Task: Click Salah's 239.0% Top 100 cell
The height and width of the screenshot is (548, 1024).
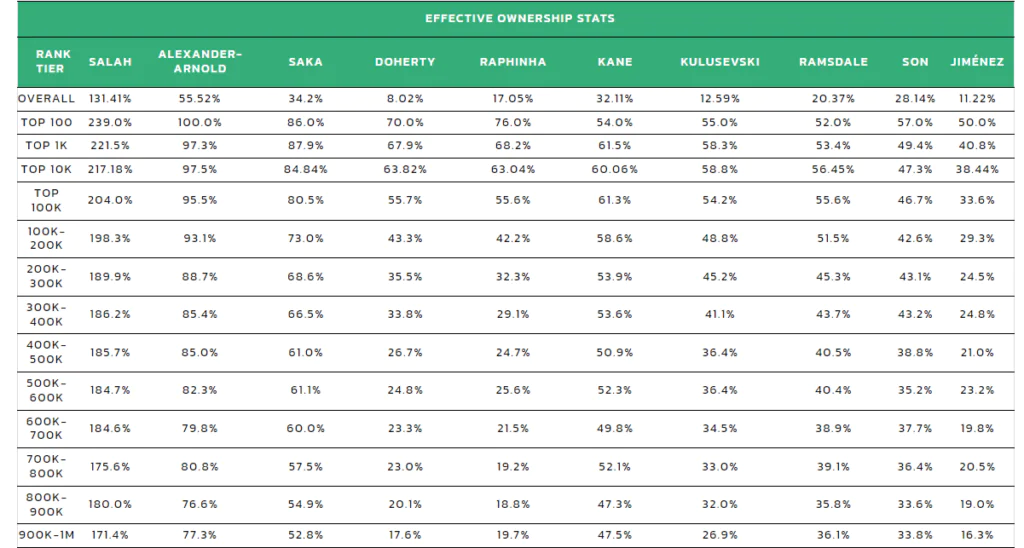Action: pyautogui.click(x=110, y=122)
